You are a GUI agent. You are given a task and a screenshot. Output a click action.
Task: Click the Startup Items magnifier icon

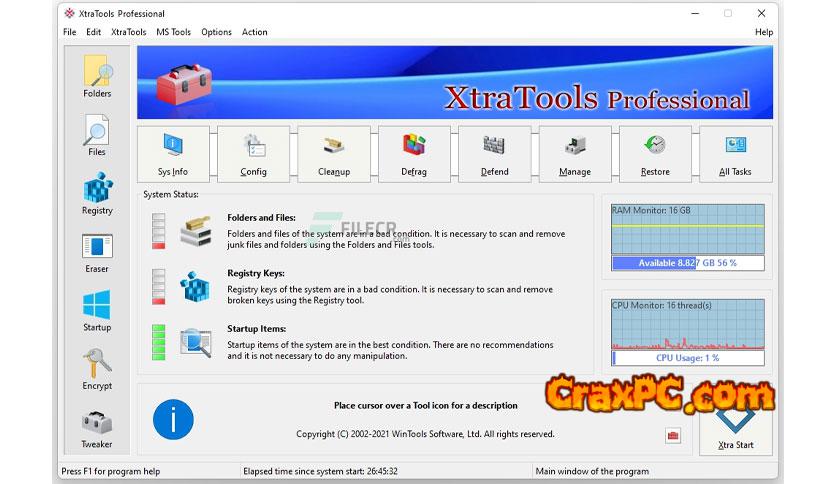196,342
